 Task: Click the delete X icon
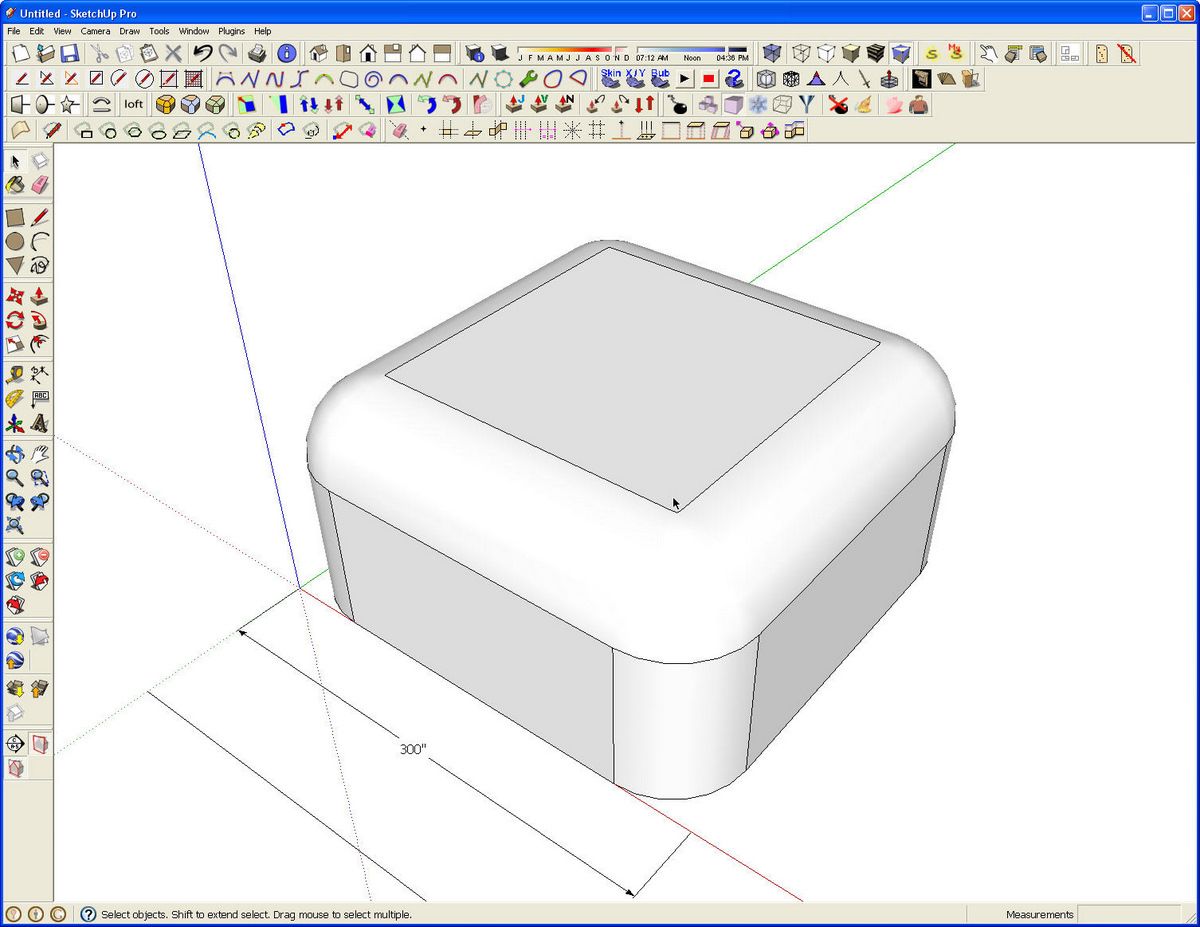(x=174, y=53)
